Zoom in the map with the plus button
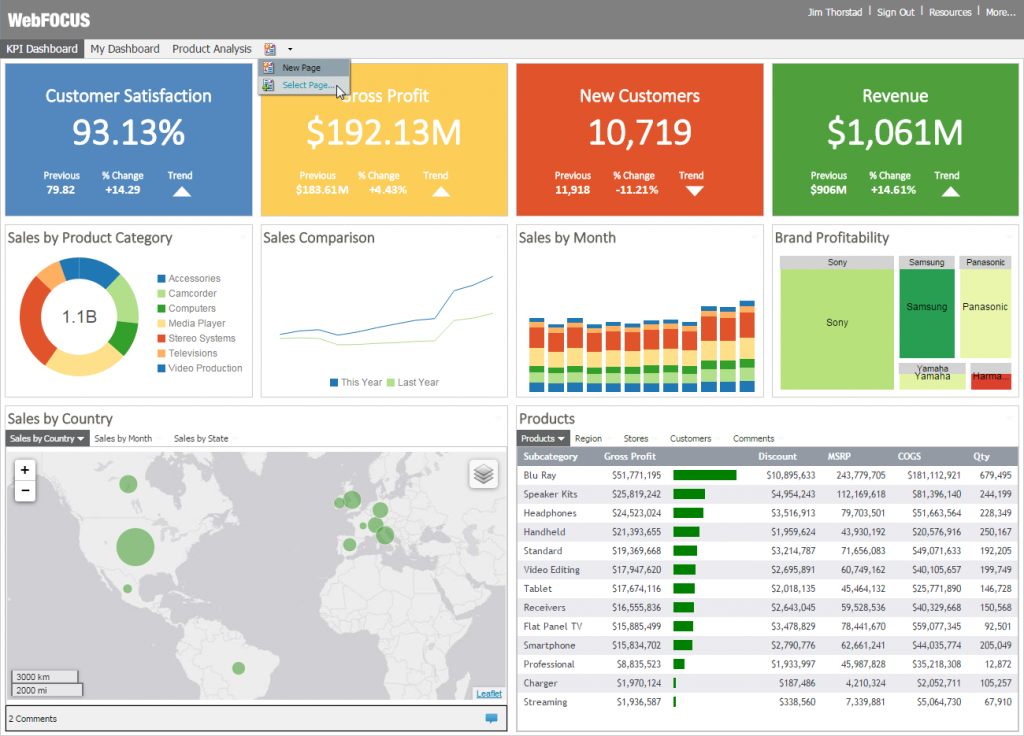This screenshot has width=1024, height=736. pos(25,470)
